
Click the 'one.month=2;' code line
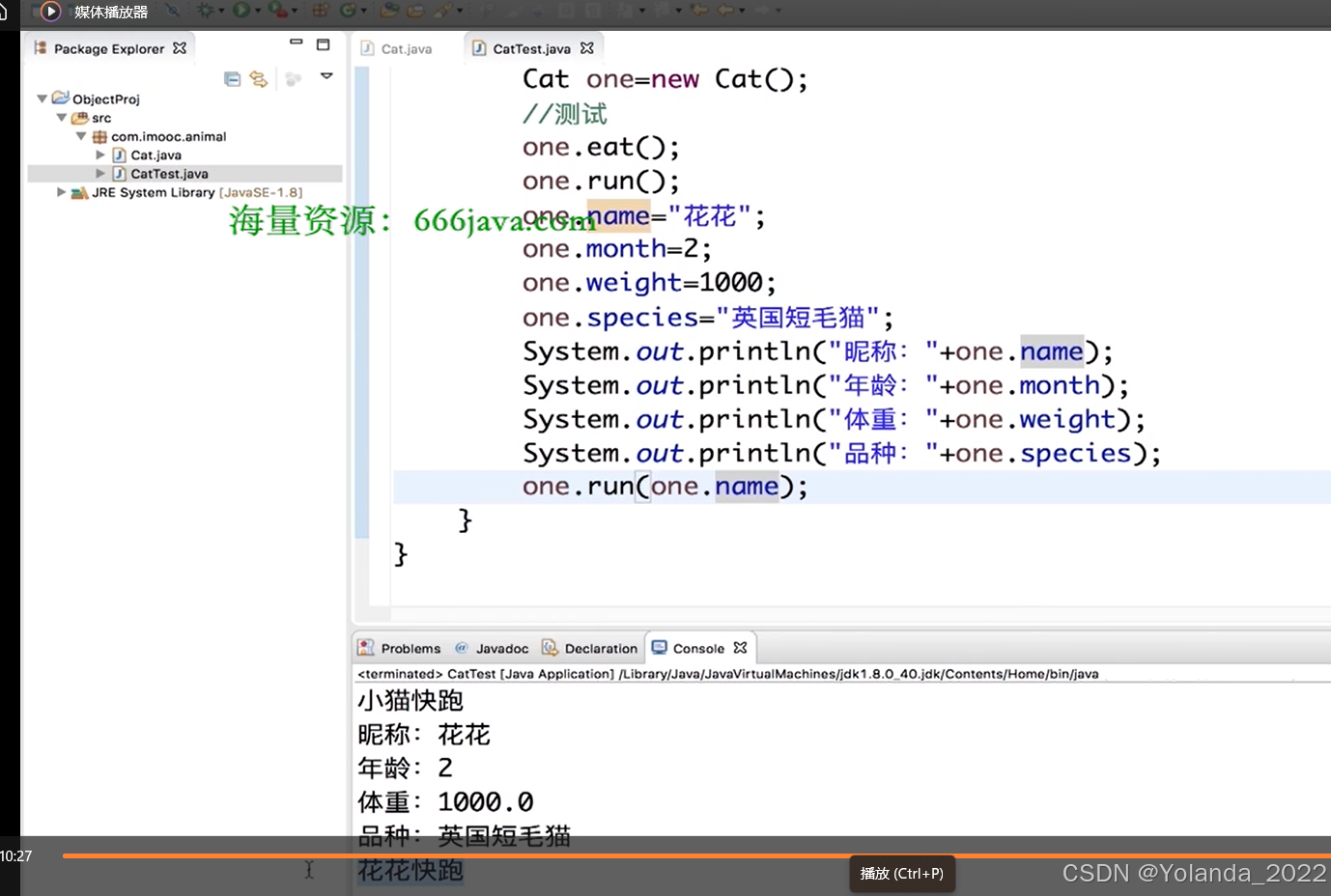click(x=617, y=249)
